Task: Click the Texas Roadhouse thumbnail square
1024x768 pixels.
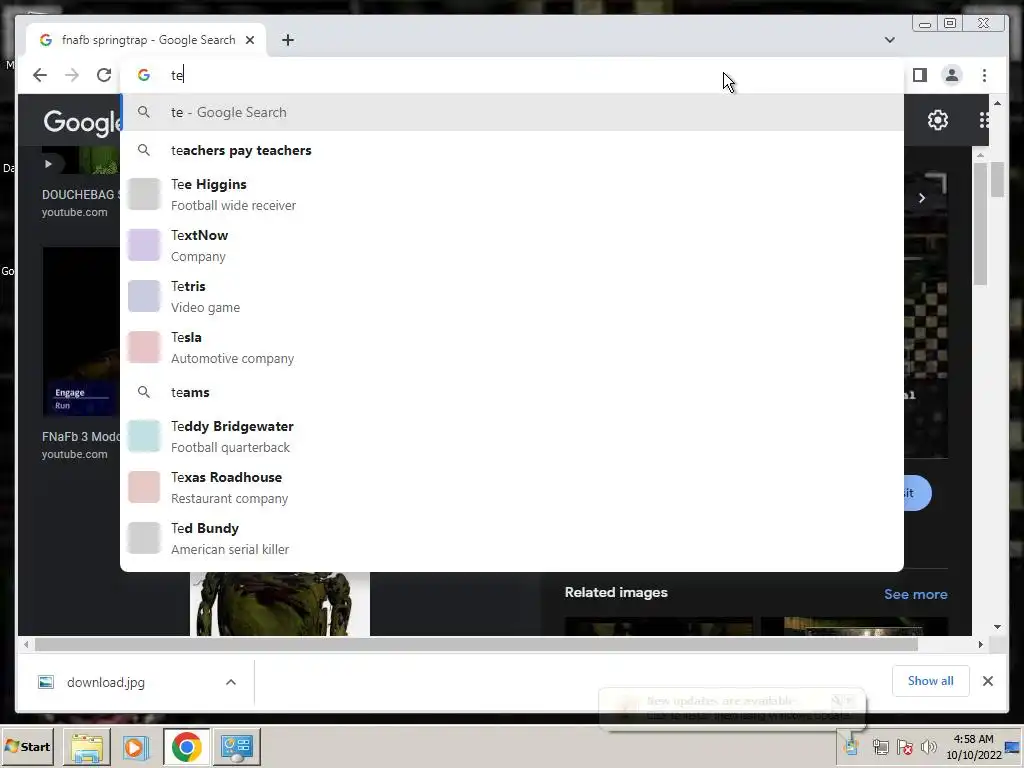Action: (x=144, y=487)
